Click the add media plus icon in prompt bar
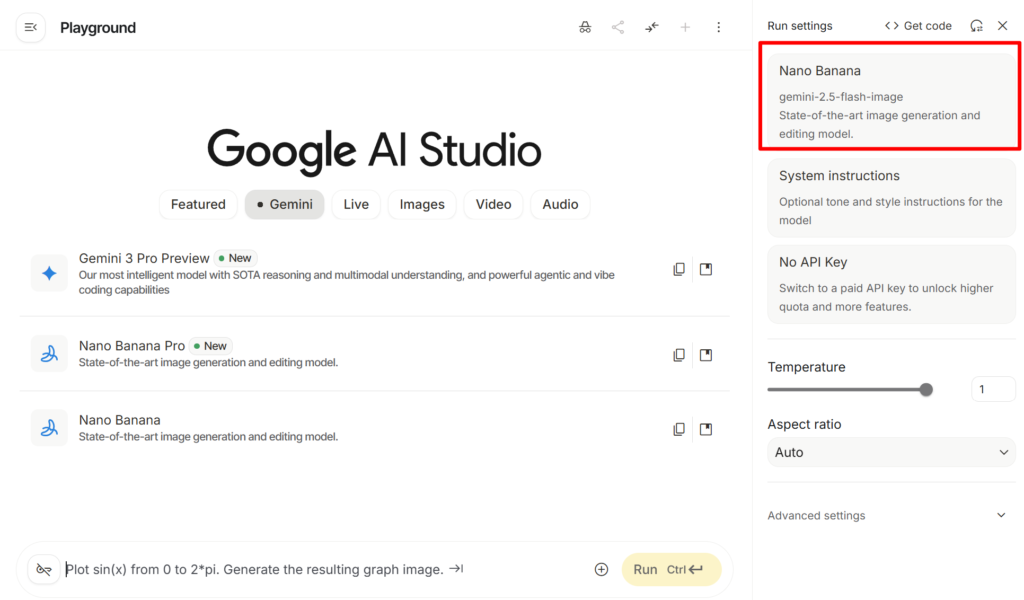1024x600 pixels. [x=601, y=569]
